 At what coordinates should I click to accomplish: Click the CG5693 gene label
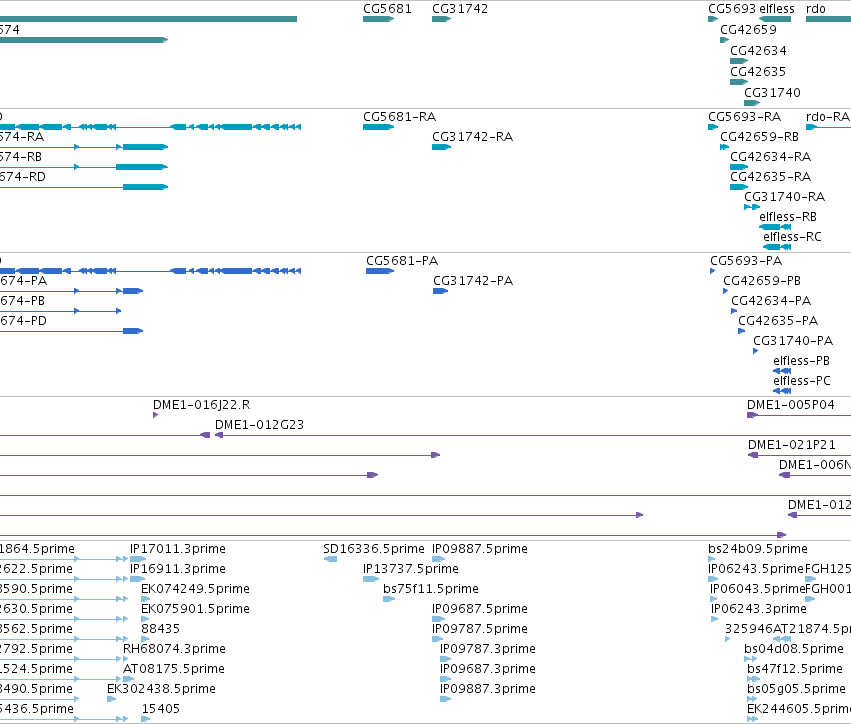pos(732,9)
